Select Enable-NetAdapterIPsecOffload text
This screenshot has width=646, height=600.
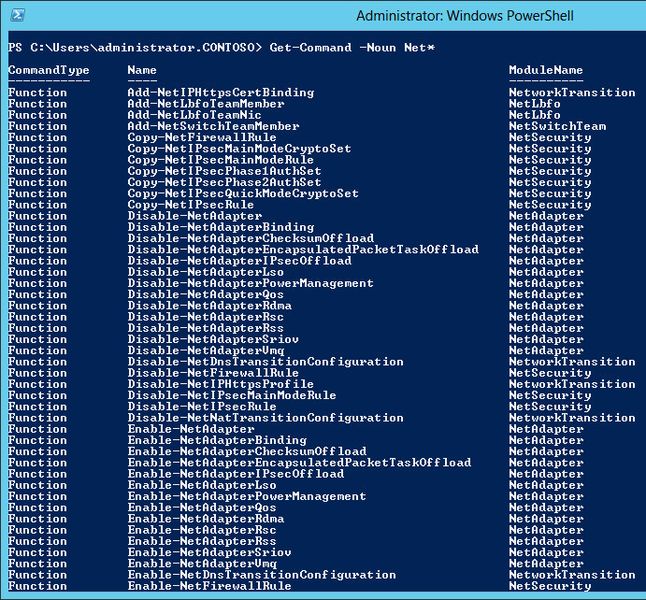236,473
